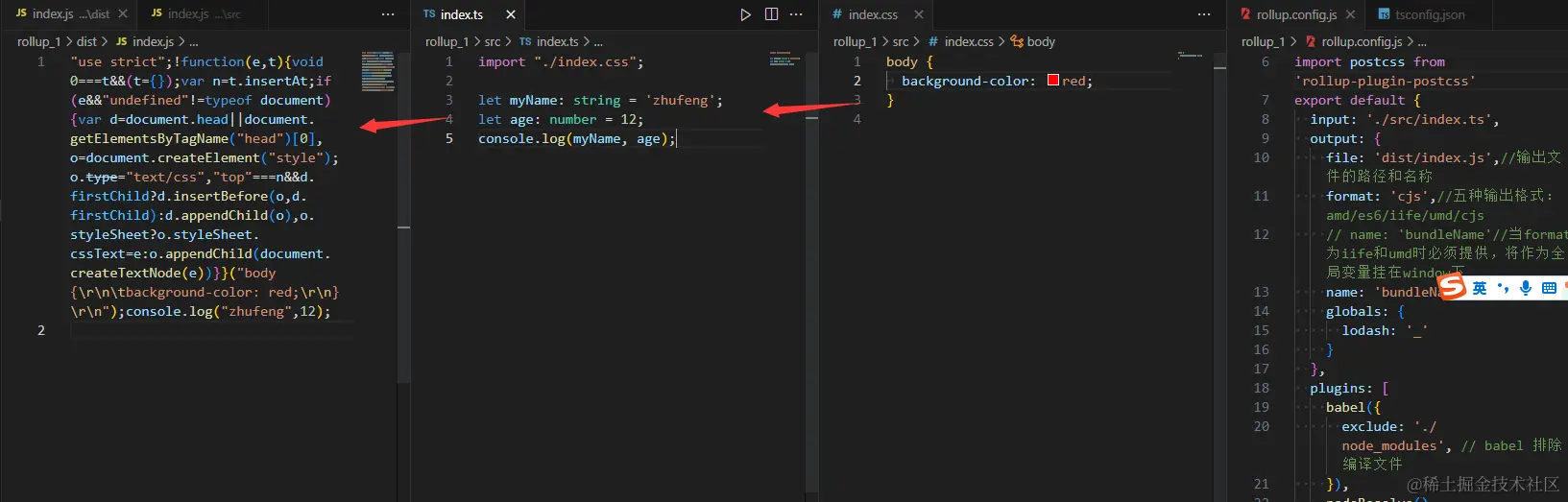Viewport: 1568px width, 502px height.
Task: Open the ellipsis breadcrumb after index.ts
Action: click(x=598, y=41)
